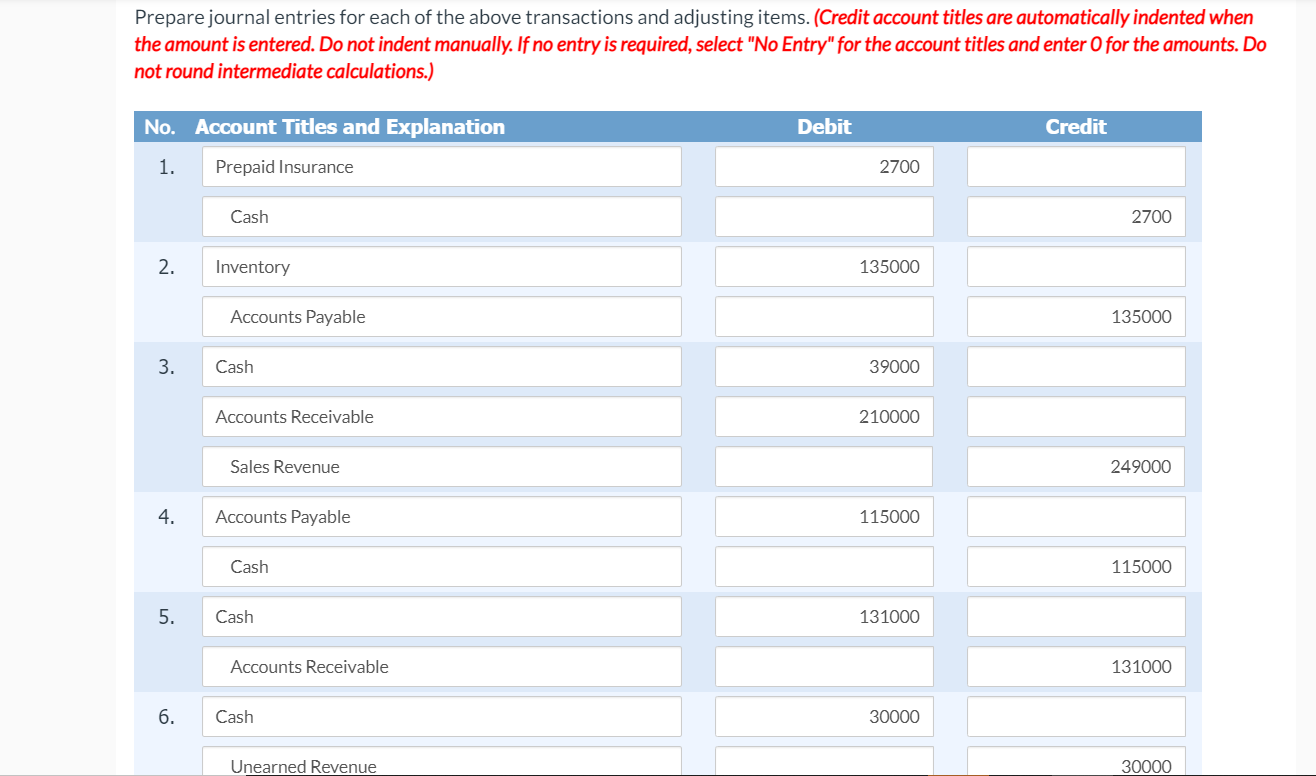Click the 'No.' column header
Screen dimensions: 1316x776
coord(160,127)
